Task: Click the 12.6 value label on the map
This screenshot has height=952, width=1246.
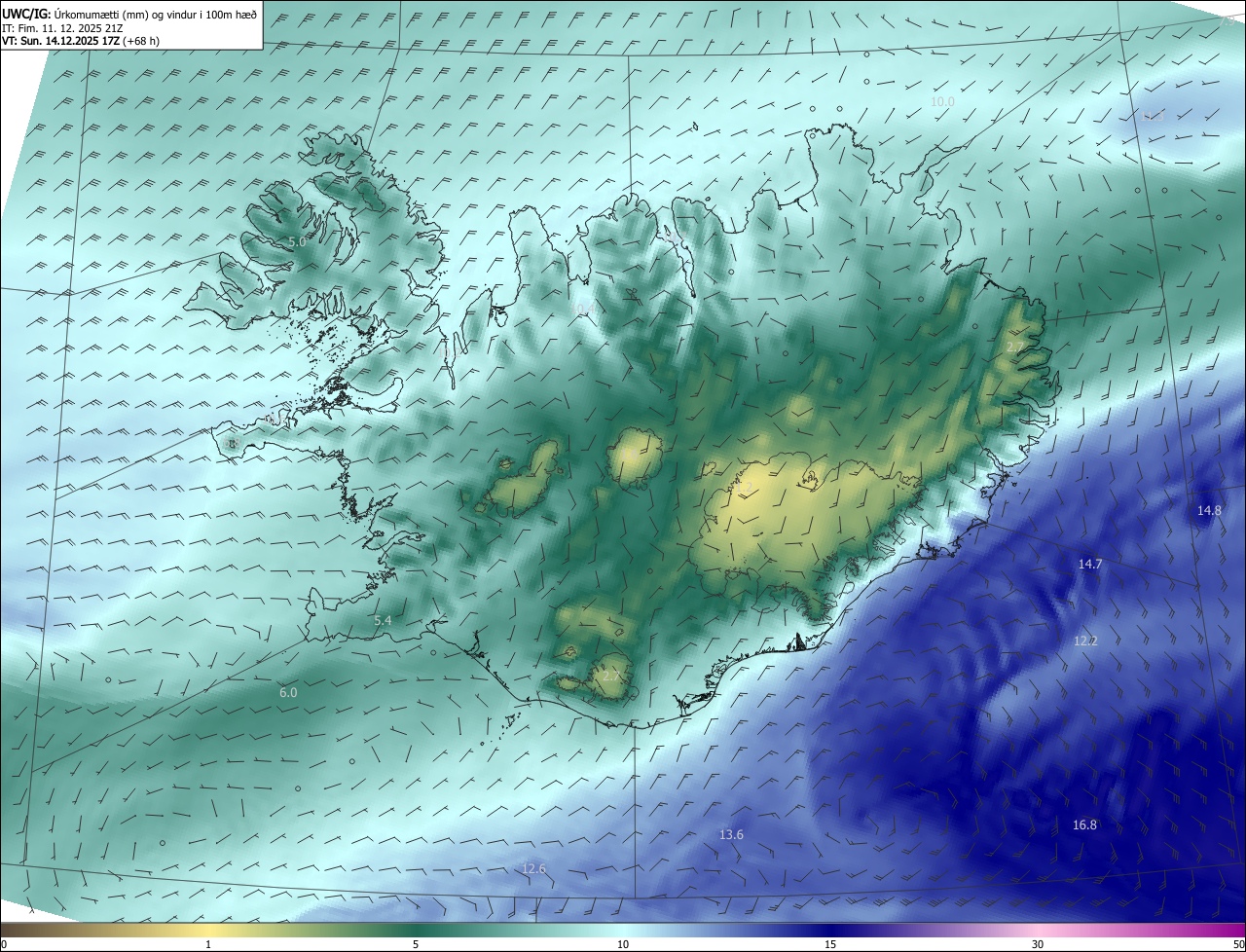Action: click(534, 868)
